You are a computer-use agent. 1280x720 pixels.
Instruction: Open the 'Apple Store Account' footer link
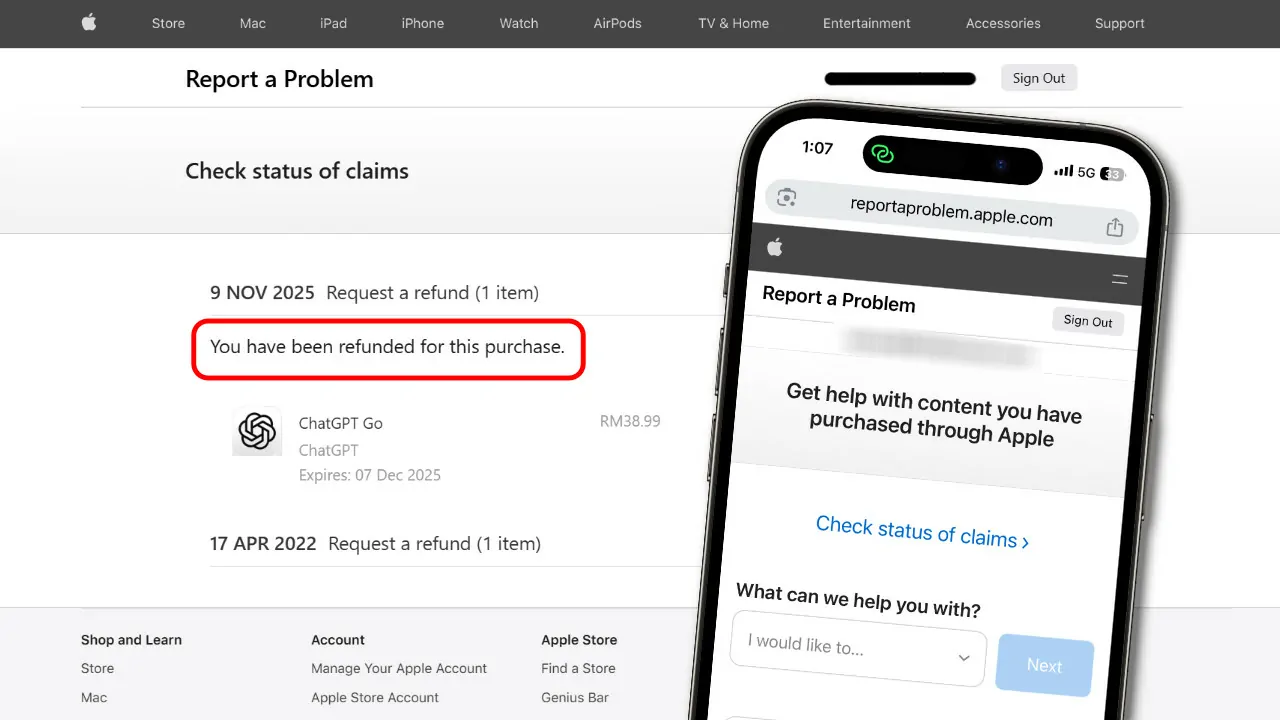click(374, 697)
